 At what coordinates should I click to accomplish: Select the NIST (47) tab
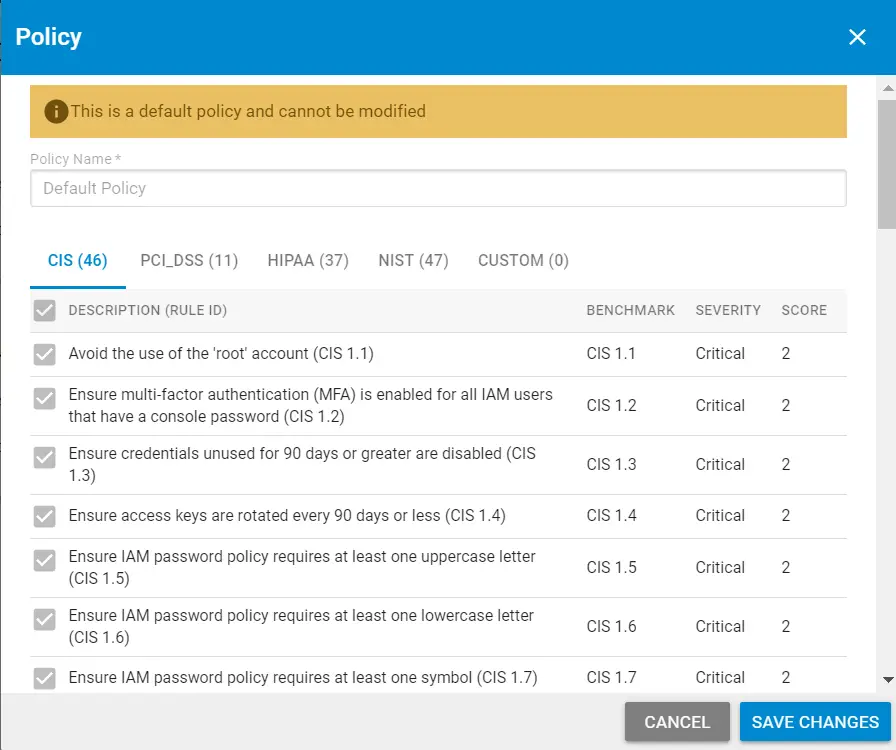click(x=413, y=261)
